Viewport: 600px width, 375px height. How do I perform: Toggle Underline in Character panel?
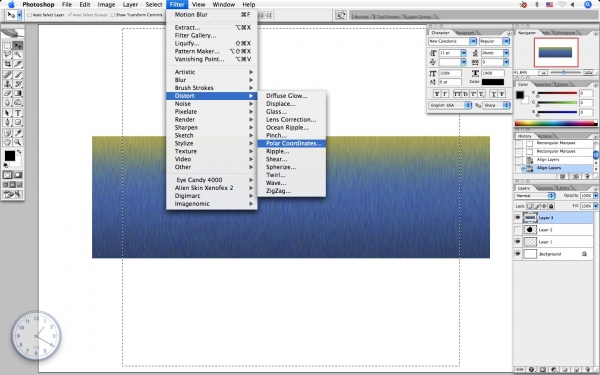click(x=494, y=94)
